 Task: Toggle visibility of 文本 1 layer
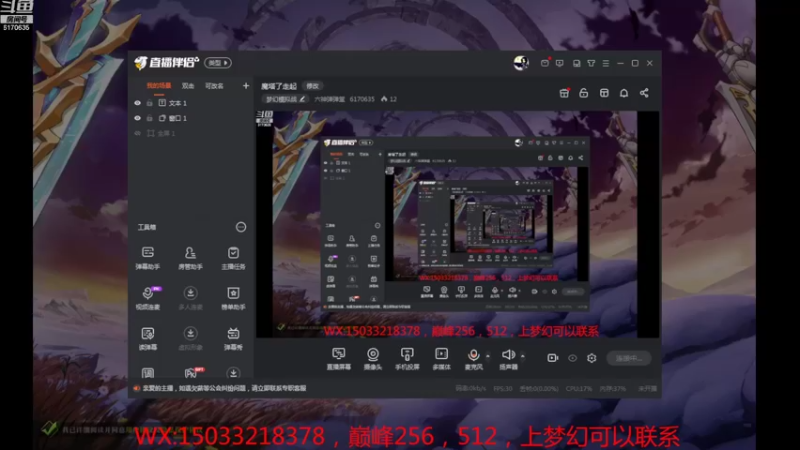tap(137, 103)
